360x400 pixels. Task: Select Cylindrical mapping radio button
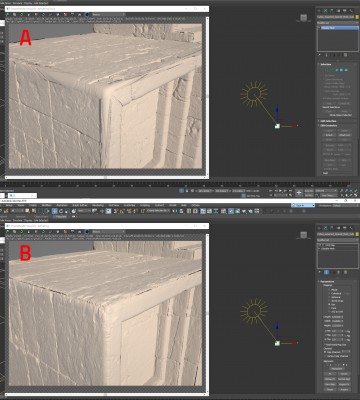coord(329,293)
